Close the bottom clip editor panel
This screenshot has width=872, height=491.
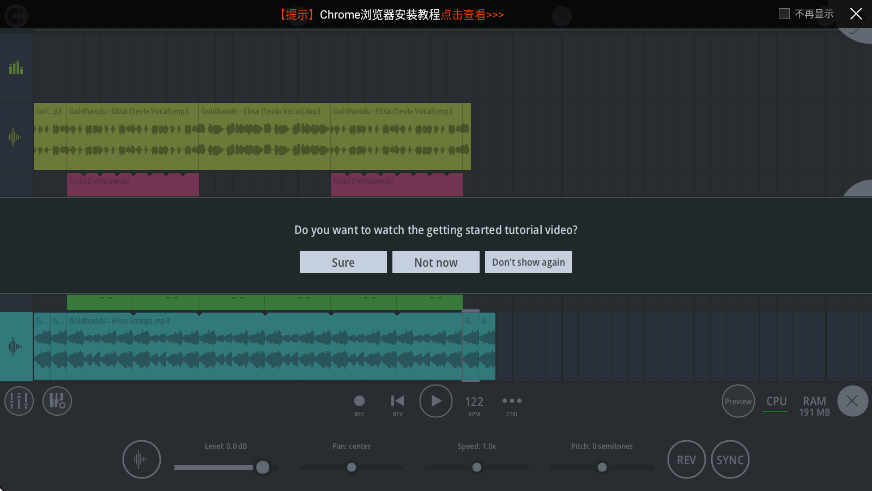coord(852,401)
